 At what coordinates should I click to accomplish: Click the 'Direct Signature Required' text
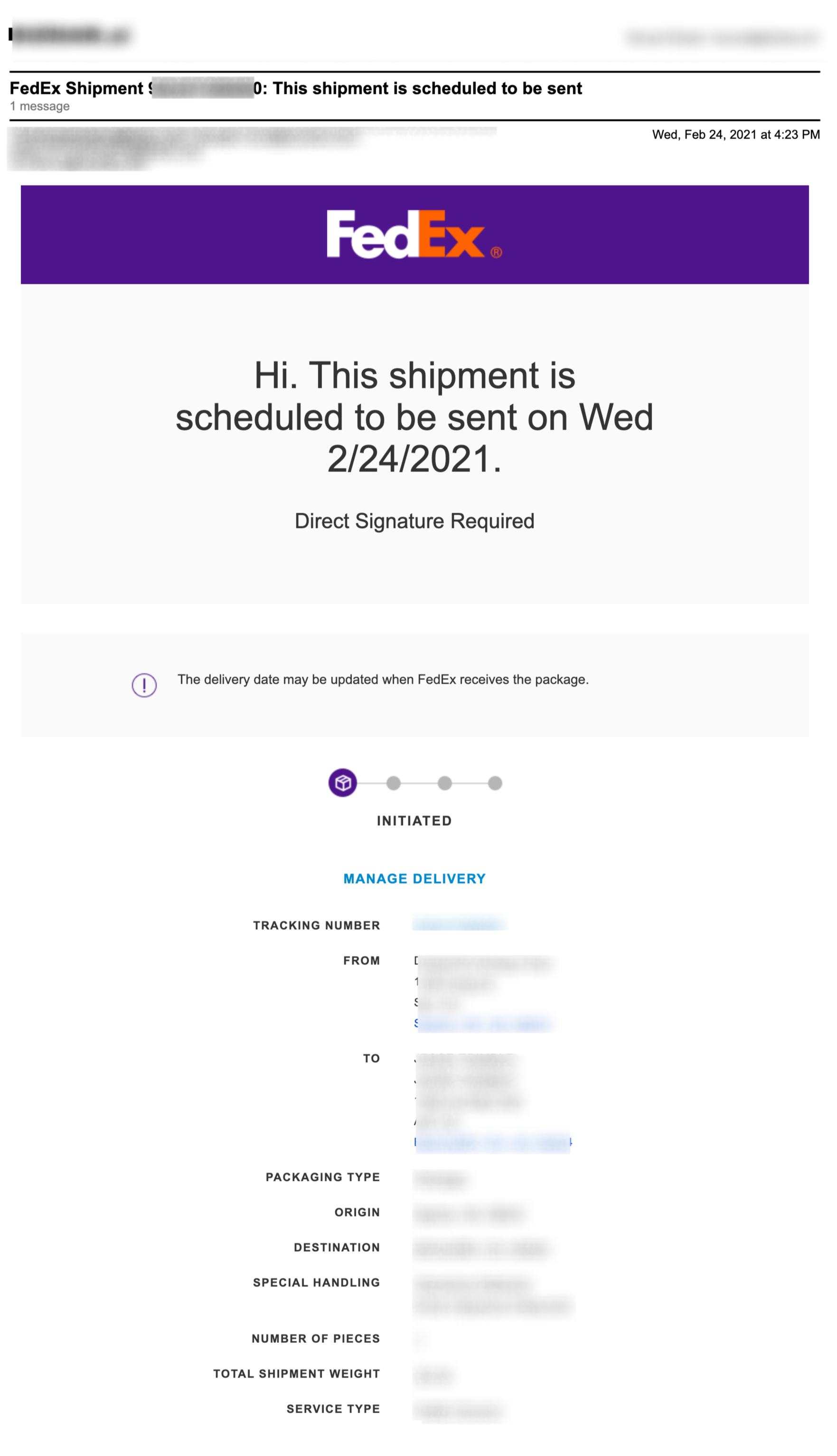(414, 521)
